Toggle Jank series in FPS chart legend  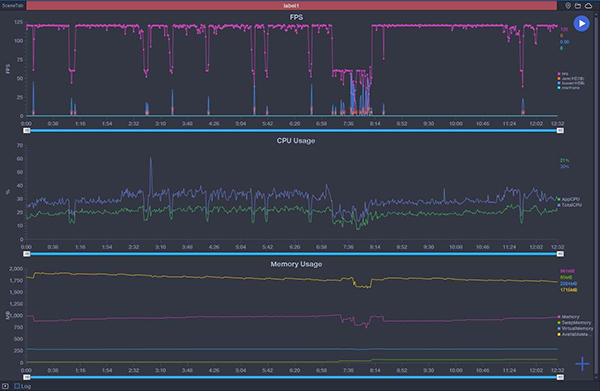(571, 78)
